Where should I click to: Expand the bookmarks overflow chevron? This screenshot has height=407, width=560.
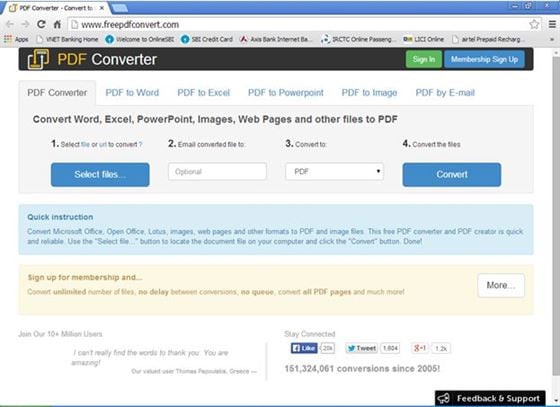[x=552, y=39]
